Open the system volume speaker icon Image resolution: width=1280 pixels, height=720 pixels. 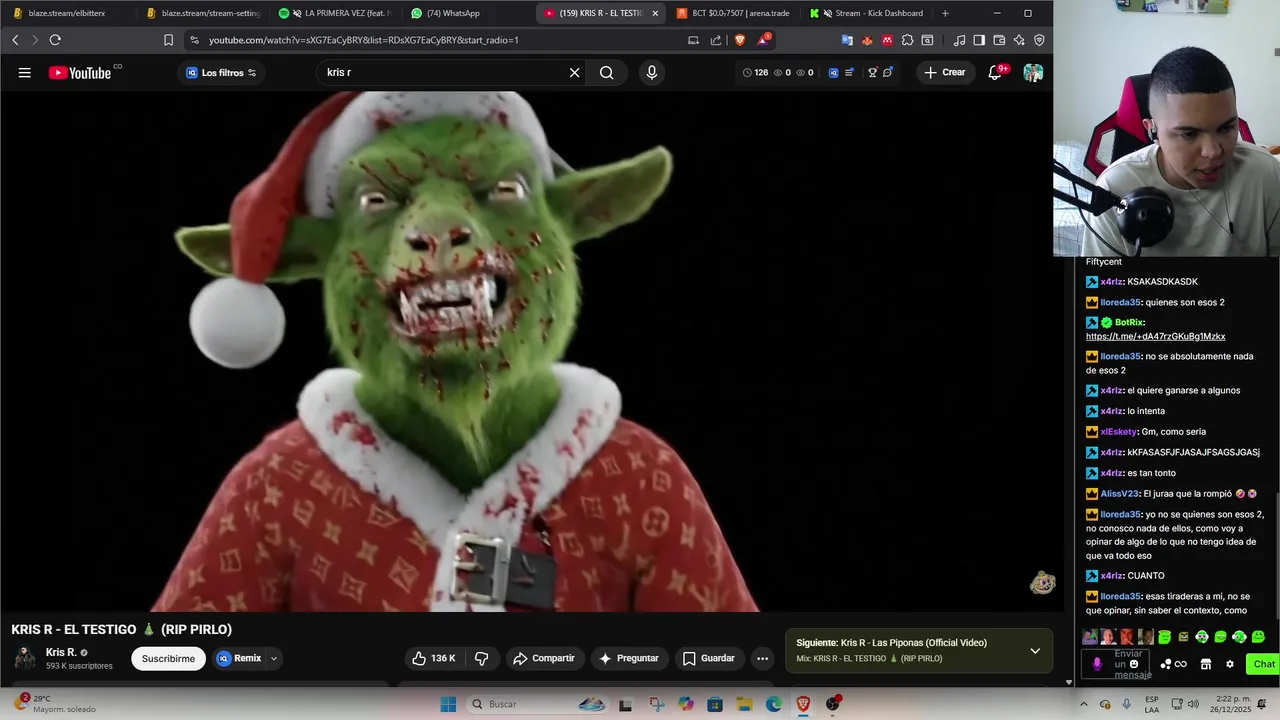(x=1193, y=704)
